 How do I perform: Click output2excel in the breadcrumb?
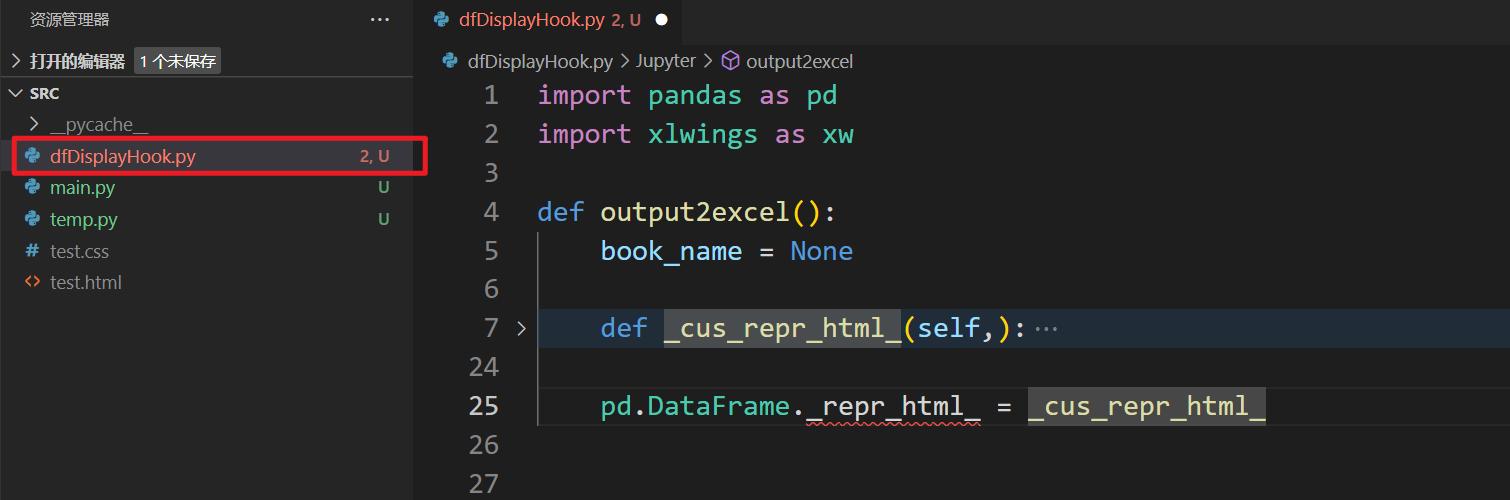click(799, 61)
